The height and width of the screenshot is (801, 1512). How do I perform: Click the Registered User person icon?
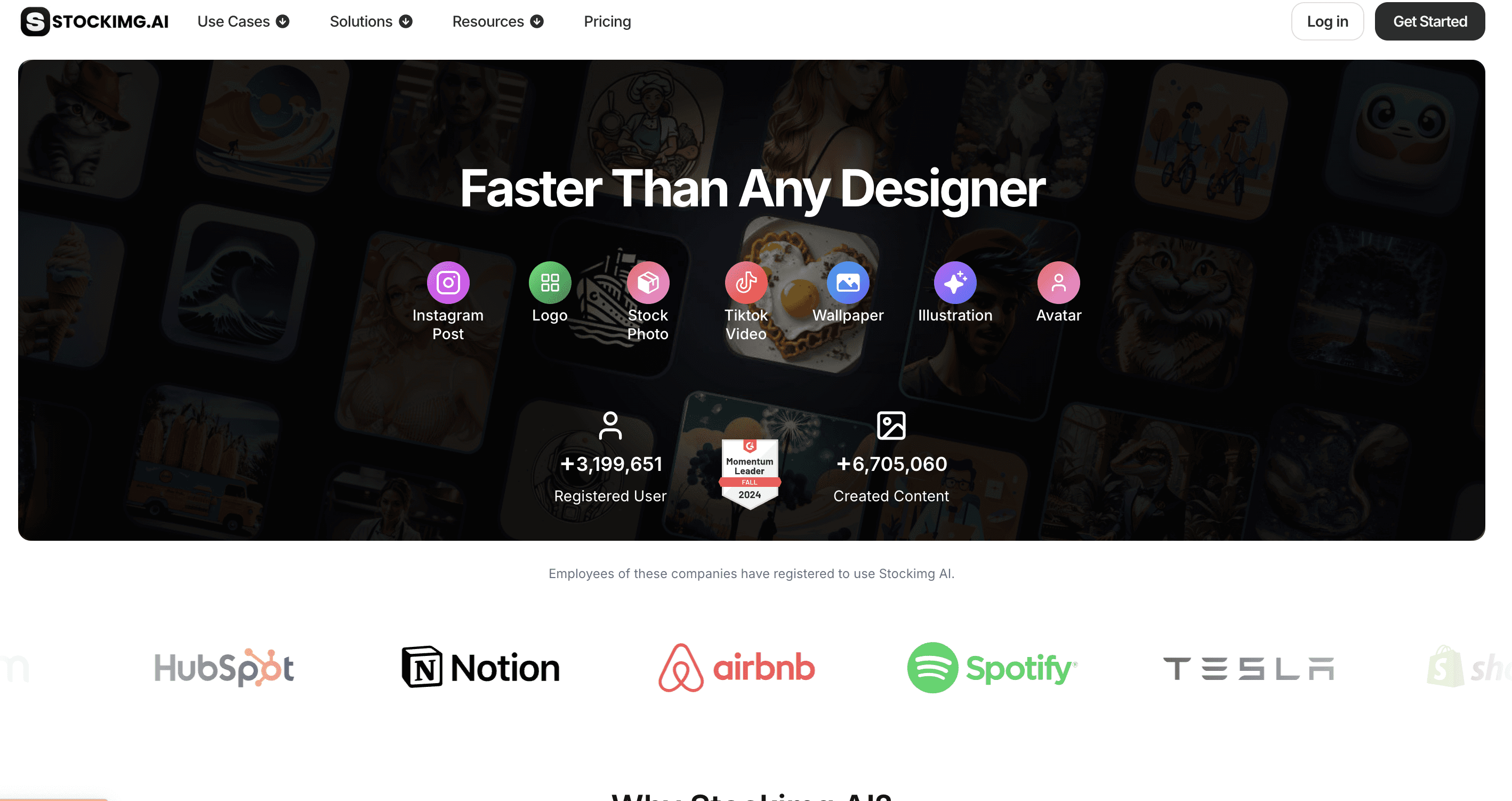click(x=610, y=426)
